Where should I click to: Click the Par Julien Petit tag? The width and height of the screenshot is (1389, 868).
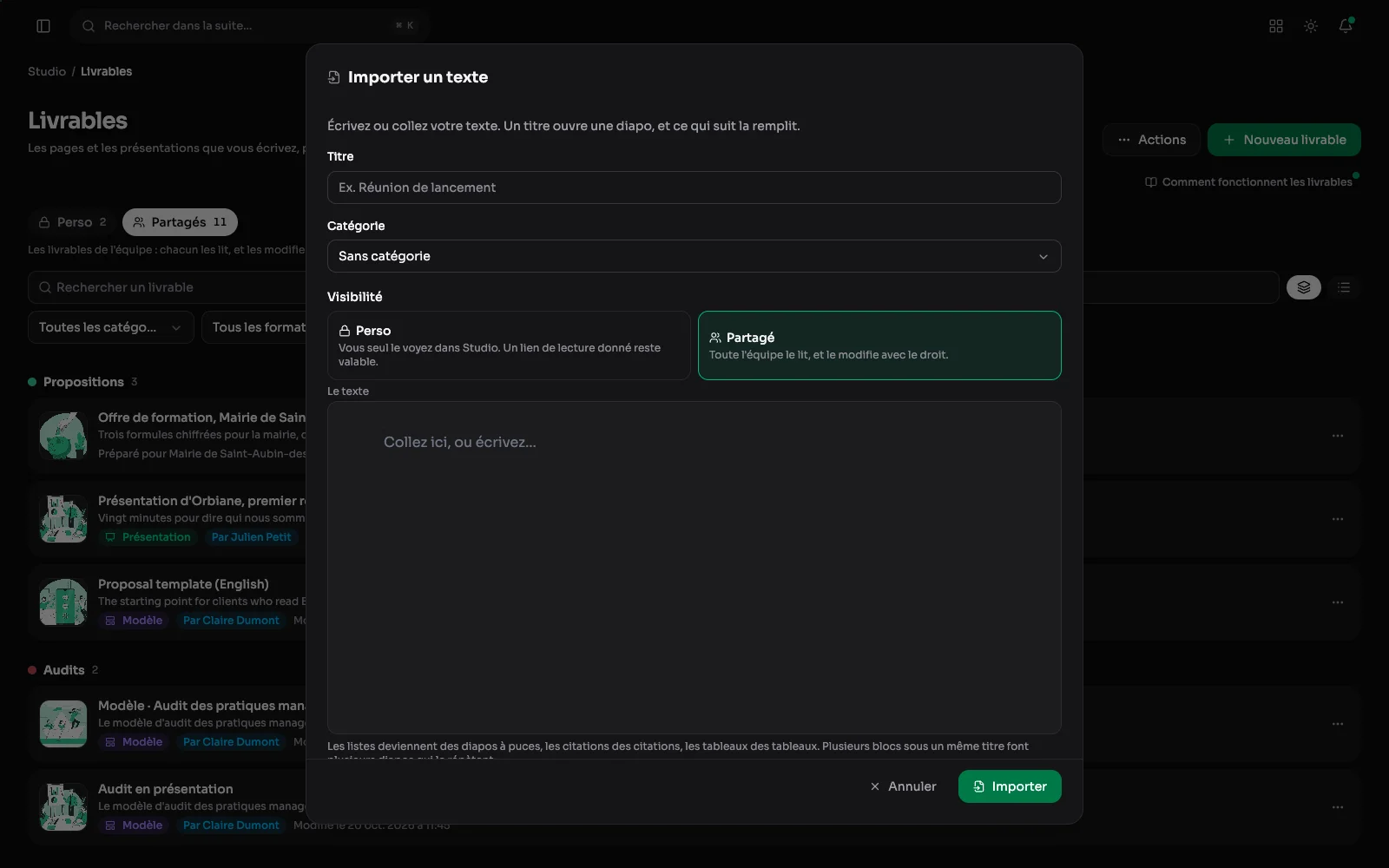click(x=251, y=537)
